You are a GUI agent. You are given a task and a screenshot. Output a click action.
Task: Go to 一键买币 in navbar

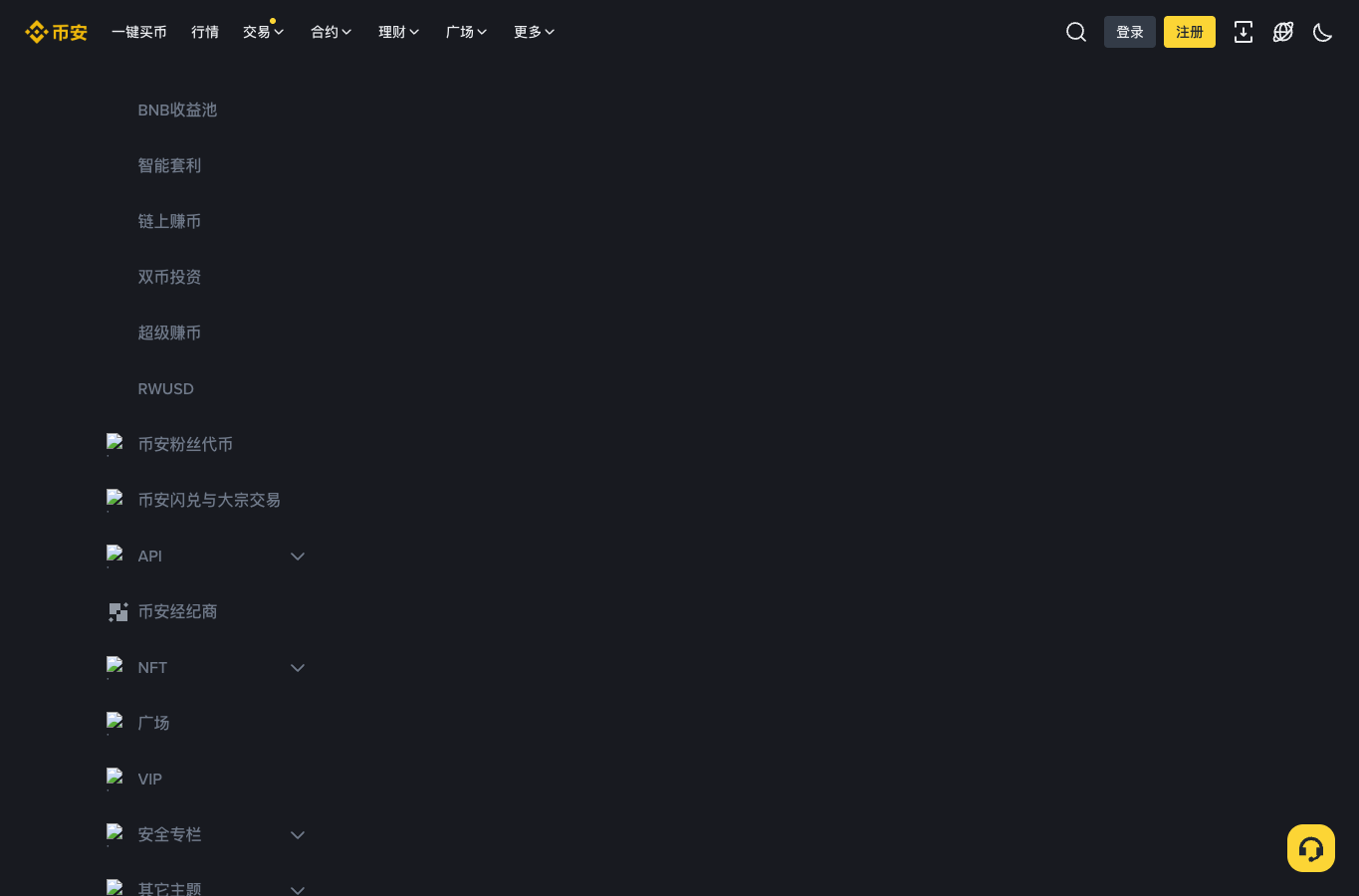tap(139, 32)
